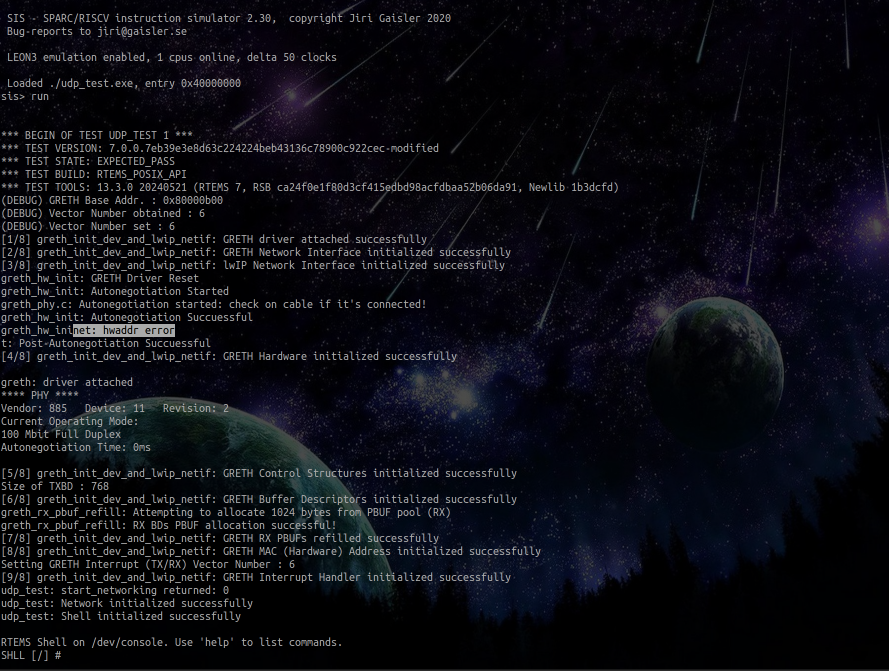Click the 'TEST TOOLS: 13.3.0 20240521' line

pos(310,188)
